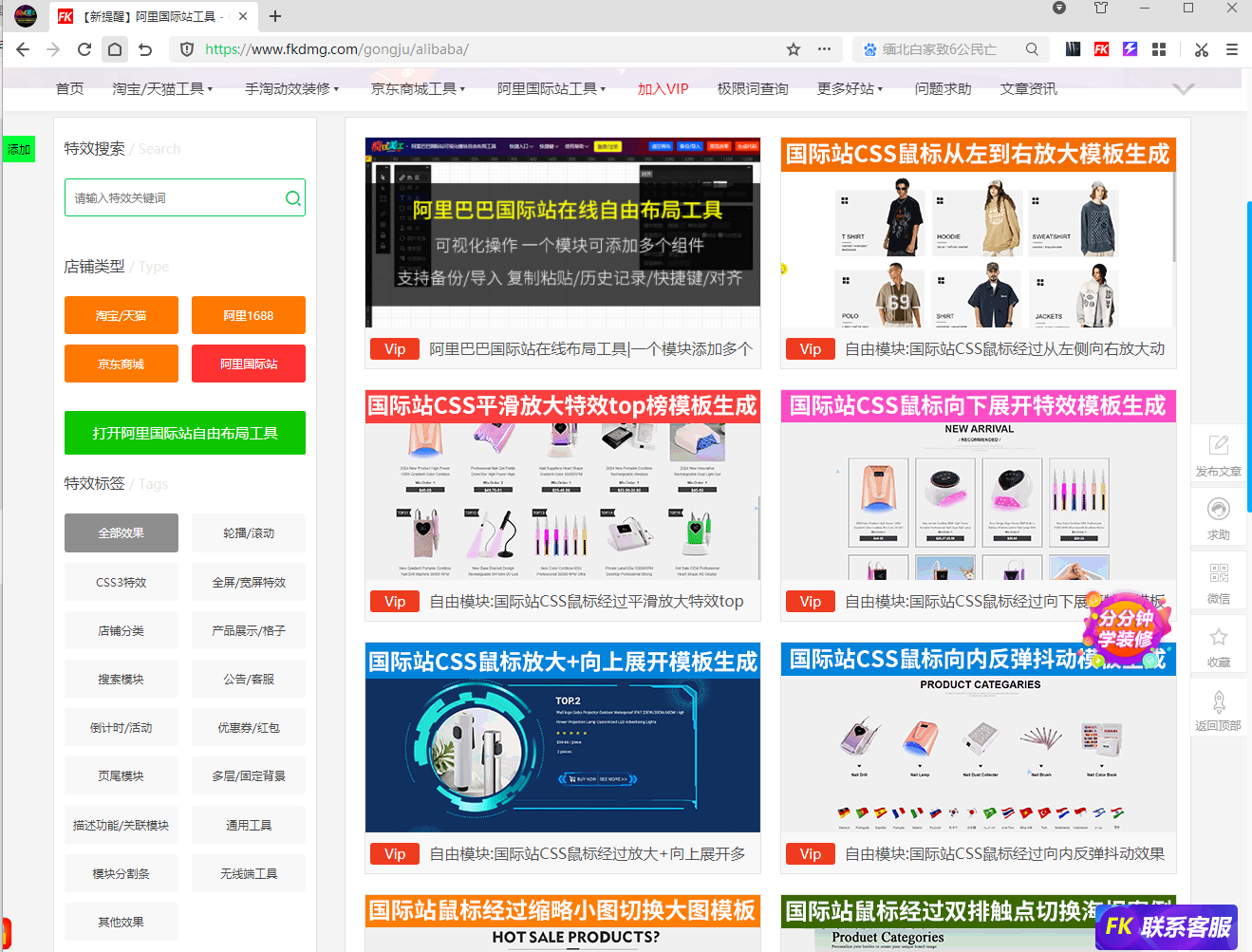Select the 店铺分类 tag filter
This screenshot has height=952, width=1252.
pyautogui.click(x=121, y=630)
